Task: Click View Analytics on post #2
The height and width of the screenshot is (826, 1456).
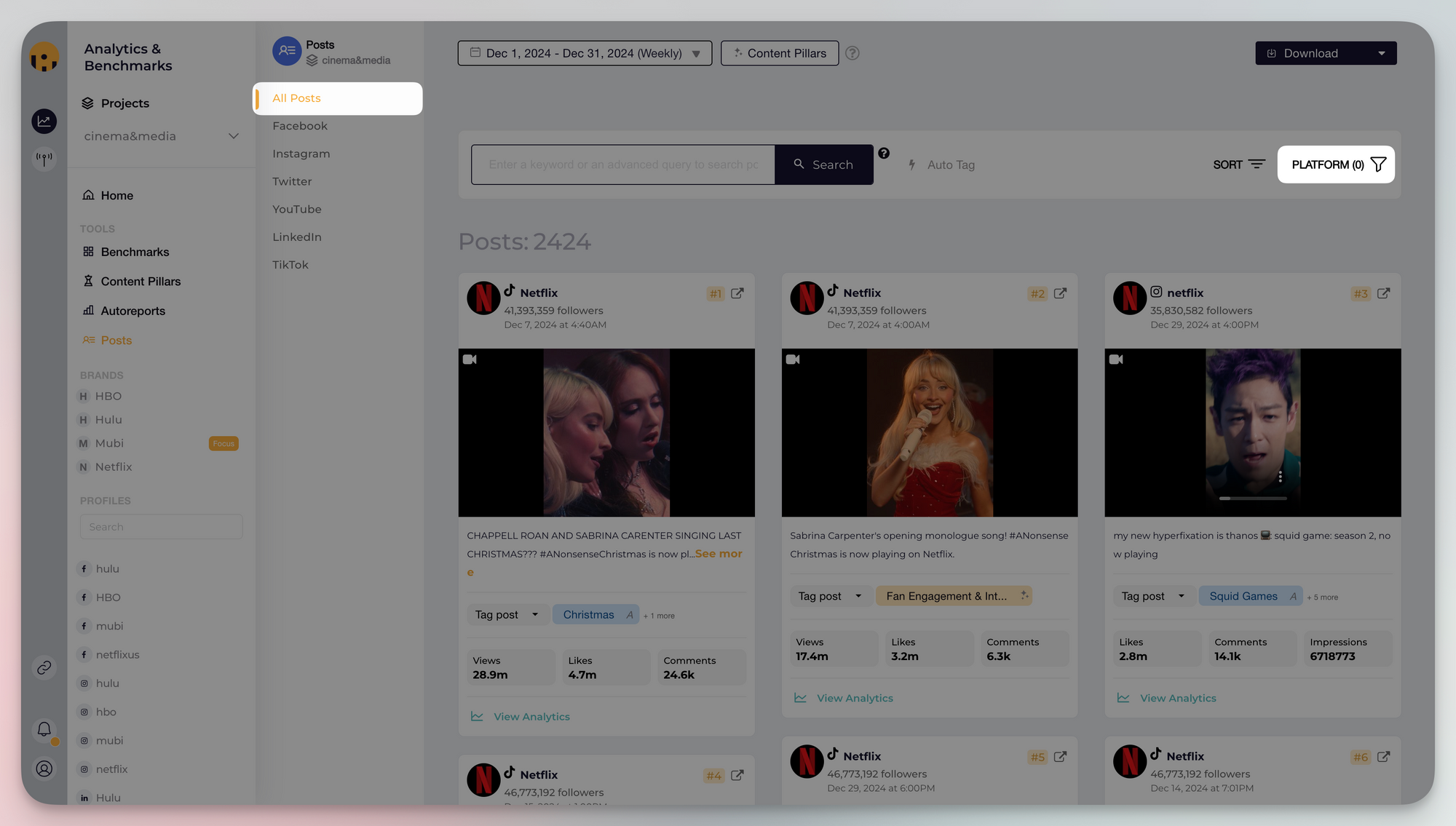Action: coord(844,697)
